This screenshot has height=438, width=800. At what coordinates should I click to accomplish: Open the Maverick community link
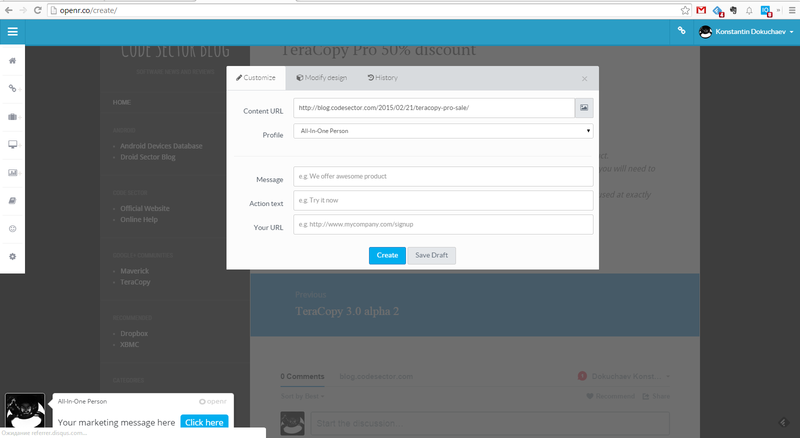(135, 271)
